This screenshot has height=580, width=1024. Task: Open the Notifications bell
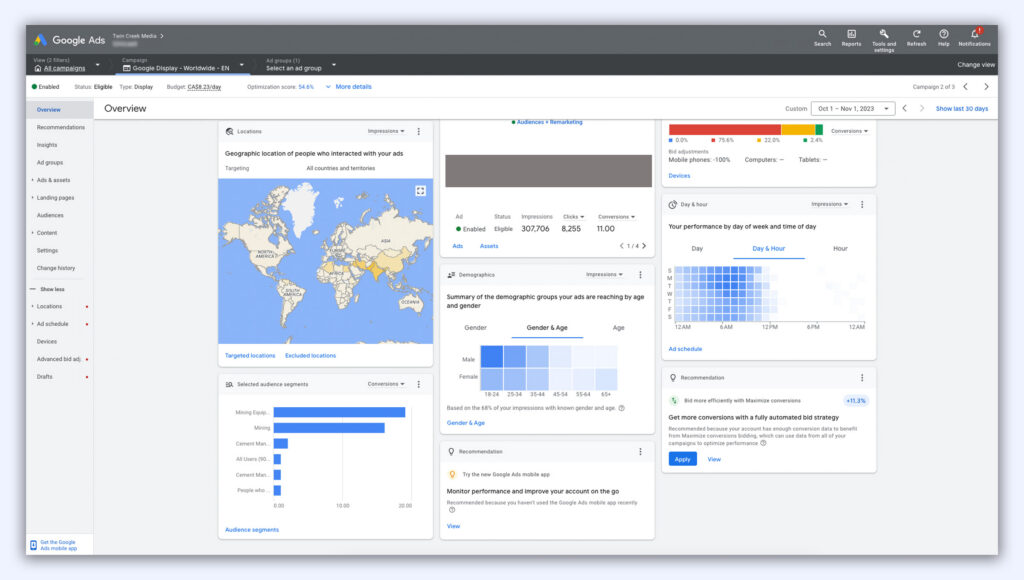coord(974,38)
